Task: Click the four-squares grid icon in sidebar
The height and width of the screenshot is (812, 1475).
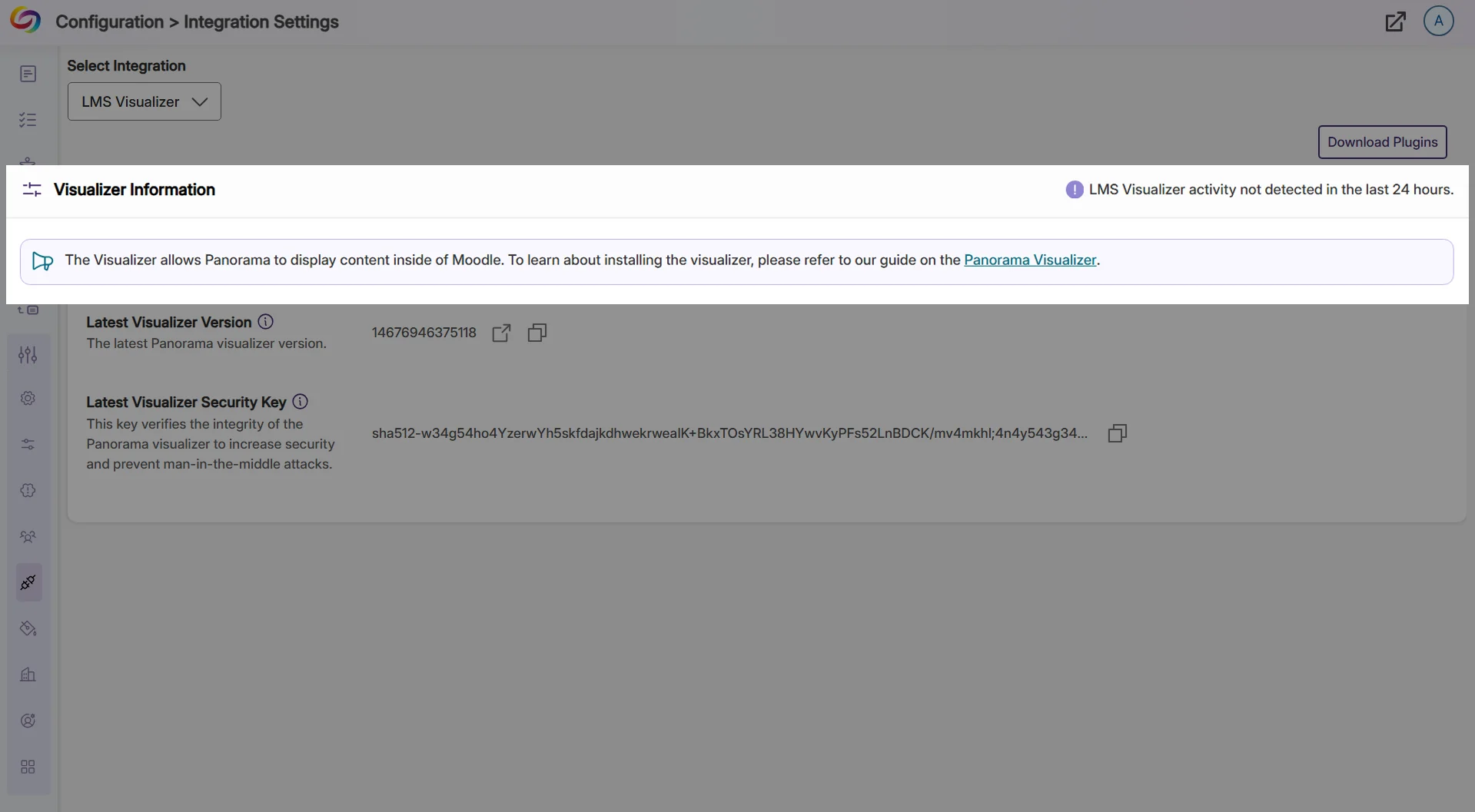Action: pos(28,767)
